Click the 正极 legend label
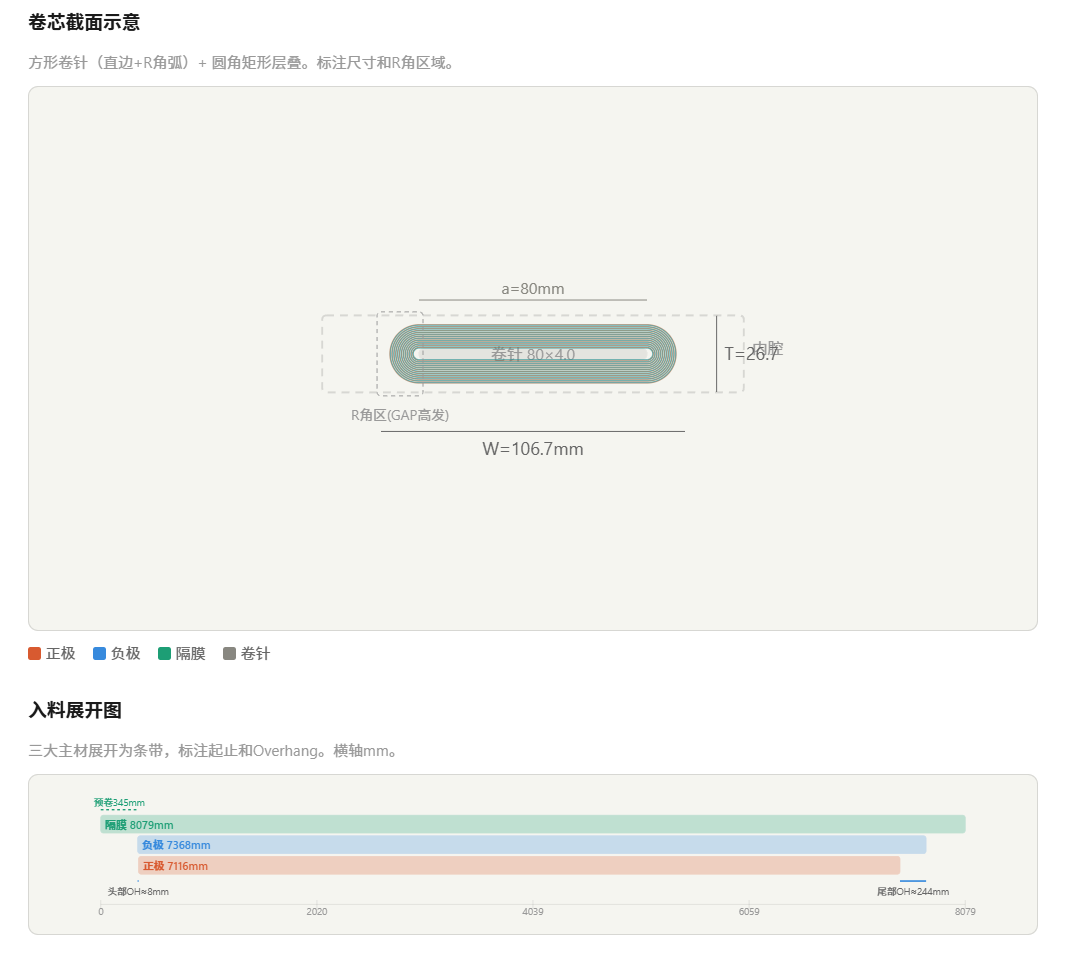 click(61, 653)
